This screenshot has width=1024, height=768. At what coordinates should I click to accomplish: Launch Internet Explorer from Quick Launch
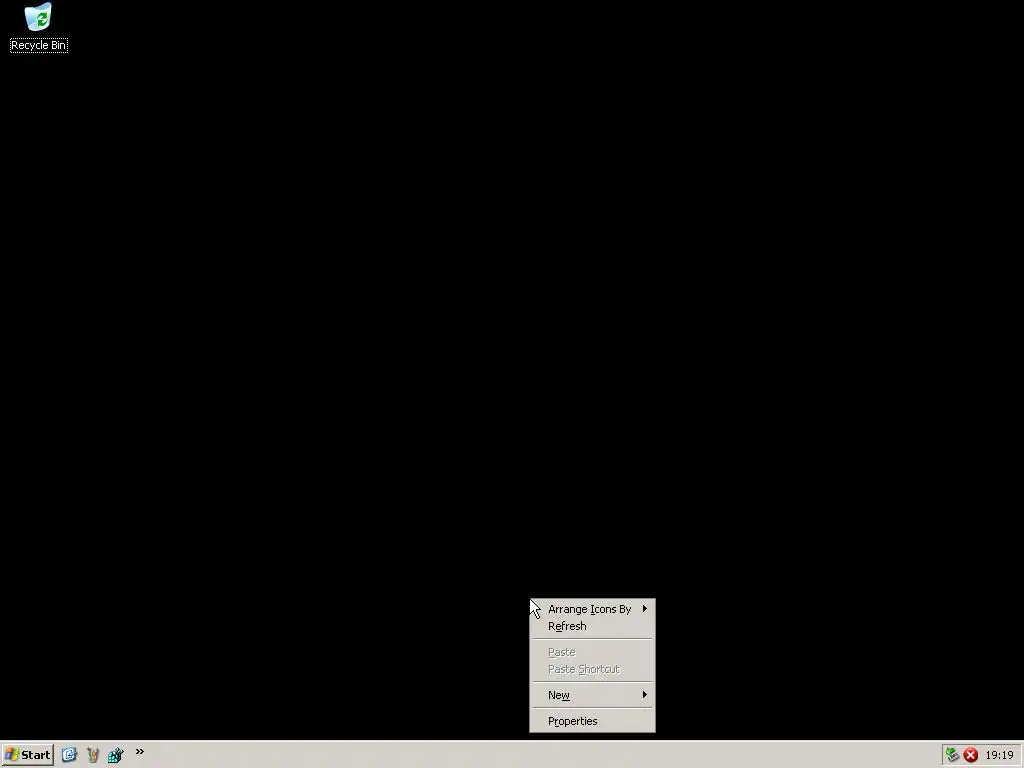(x=69, y=755)
